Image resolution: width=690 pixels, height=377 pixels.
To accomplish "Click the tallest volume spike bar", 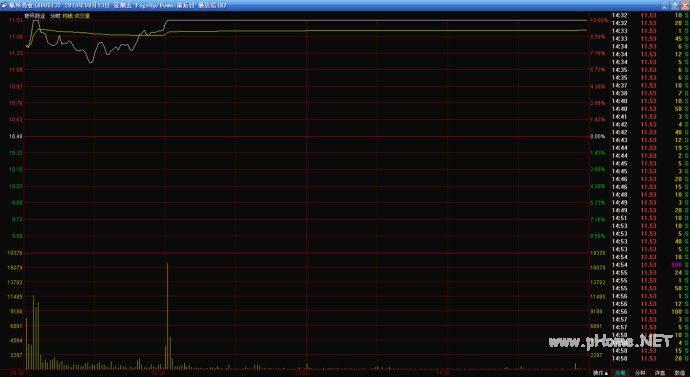I will pyautogui.click(x=167, y=316).
